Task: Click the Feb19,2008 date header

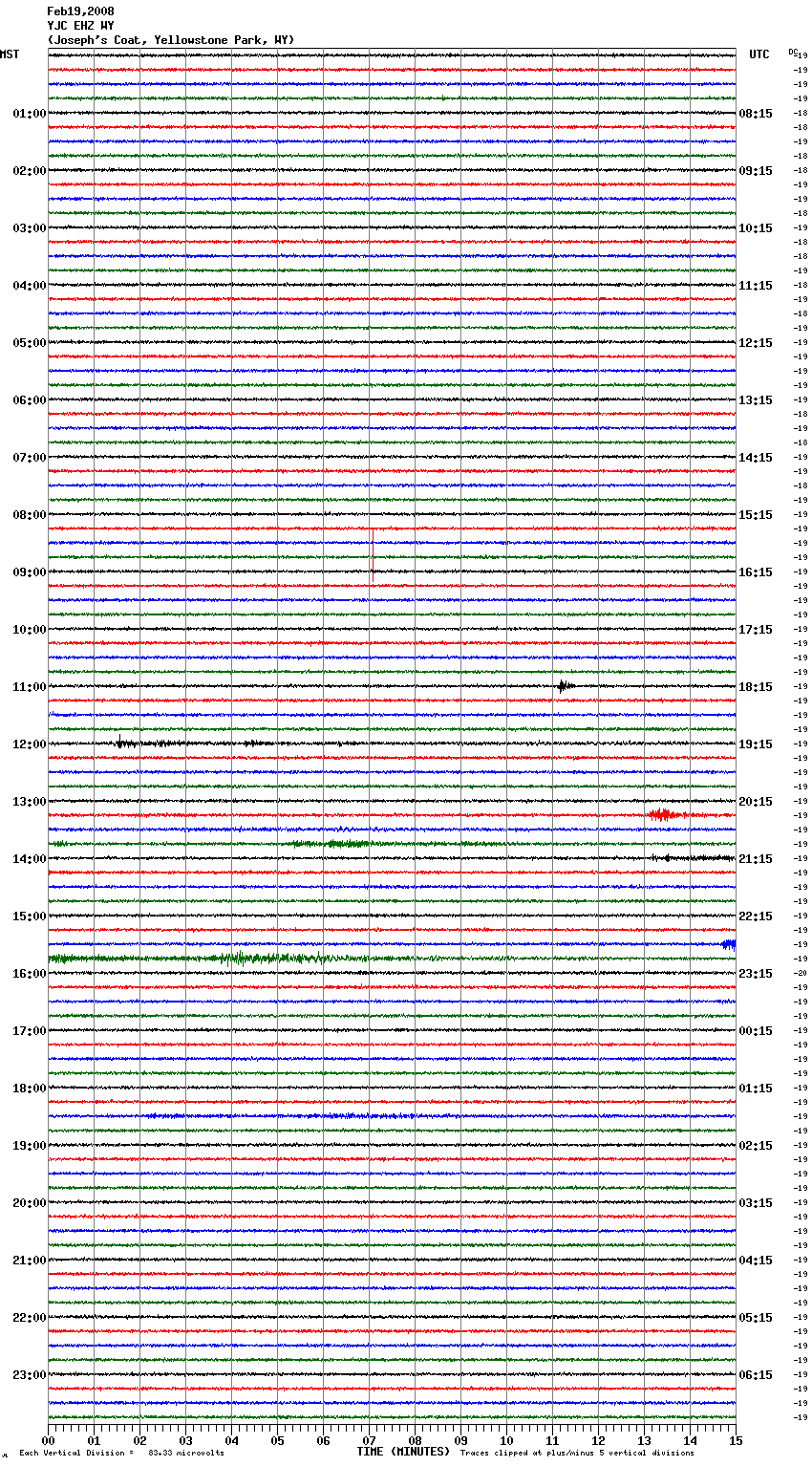Action: pos(80,11)
